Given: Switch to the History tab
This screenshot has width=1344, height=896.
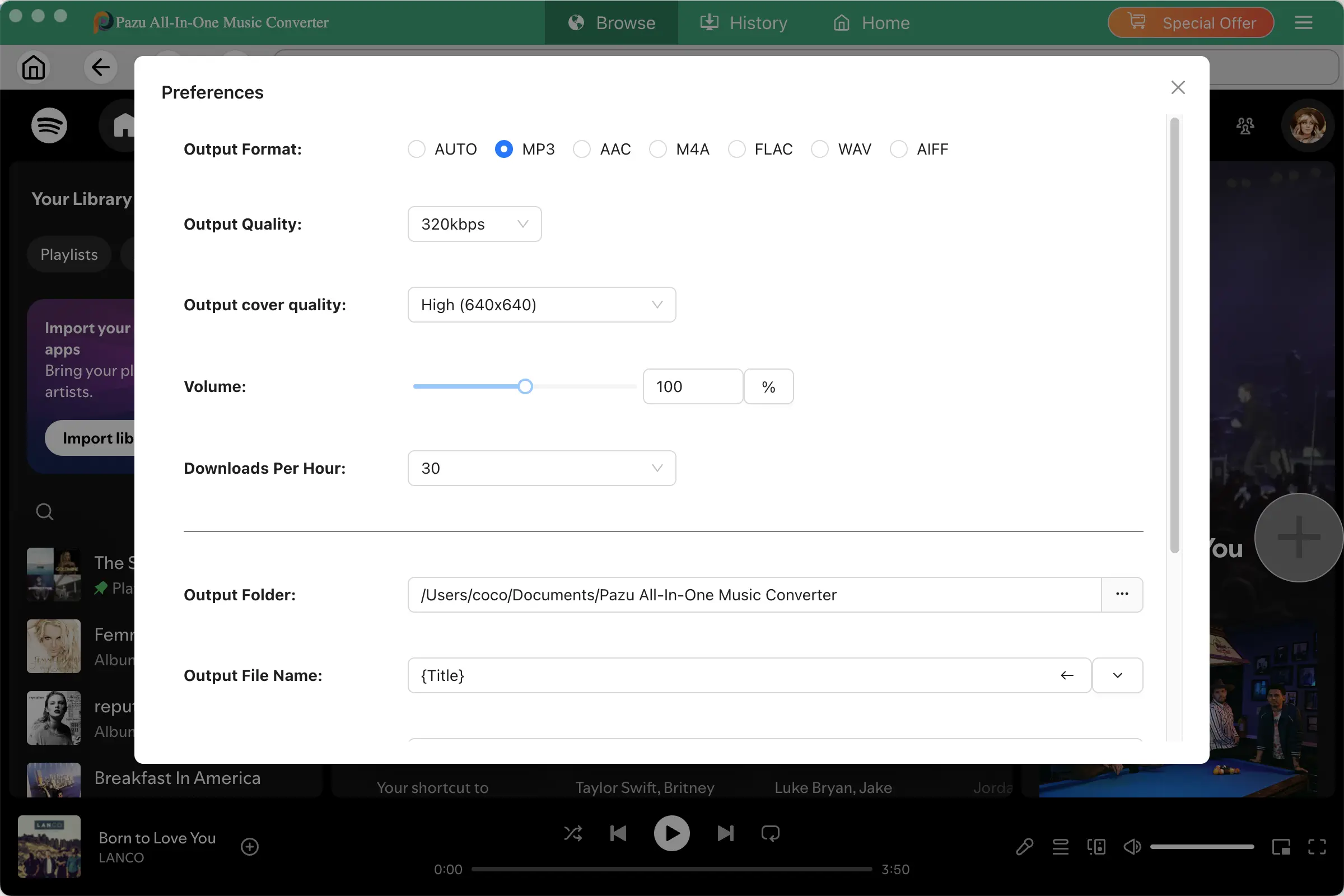Looking at the screenshot, I should click(743, 23).
